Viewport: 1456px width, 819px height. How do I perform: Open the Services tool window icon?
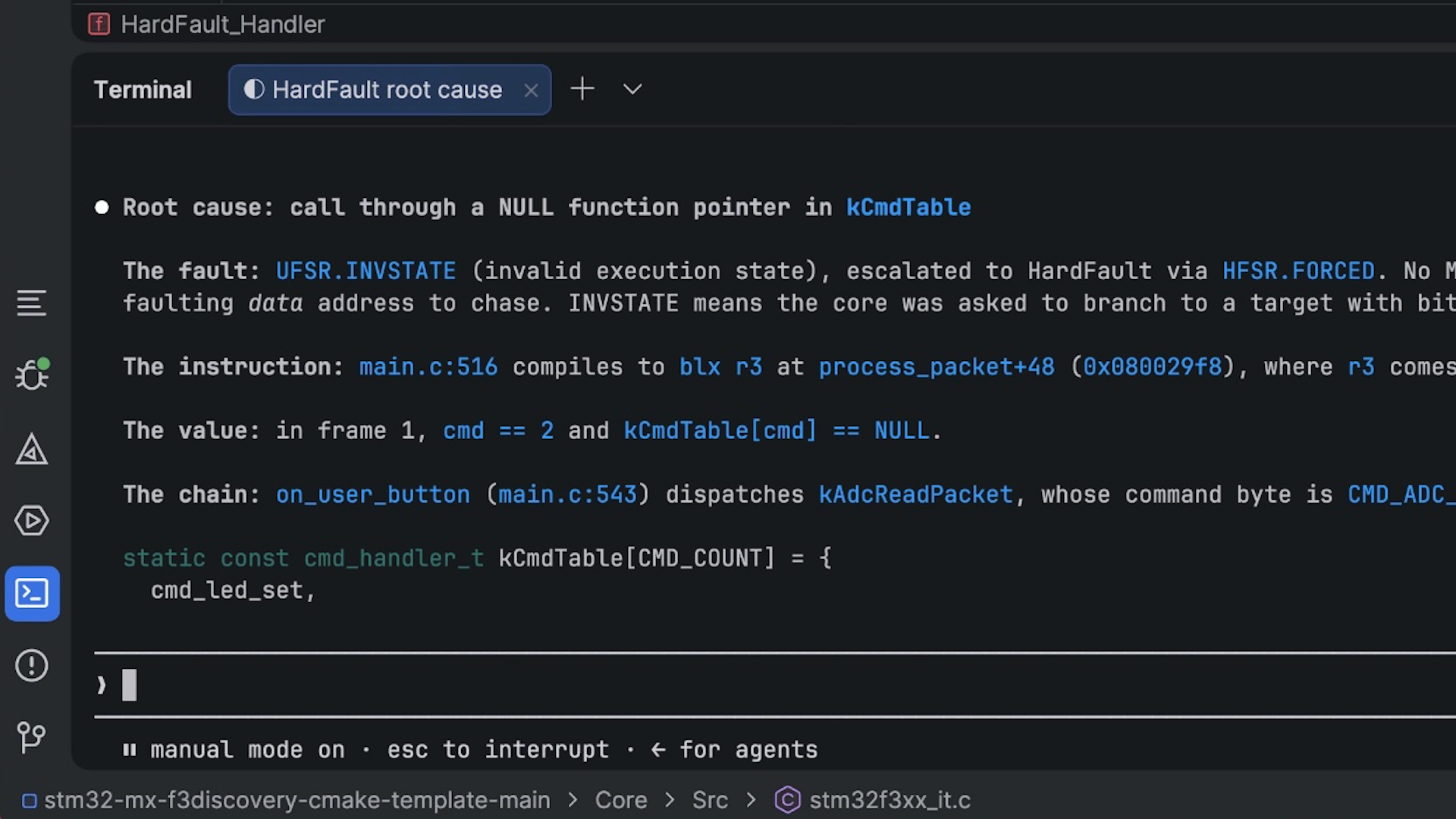pos(32,521)
